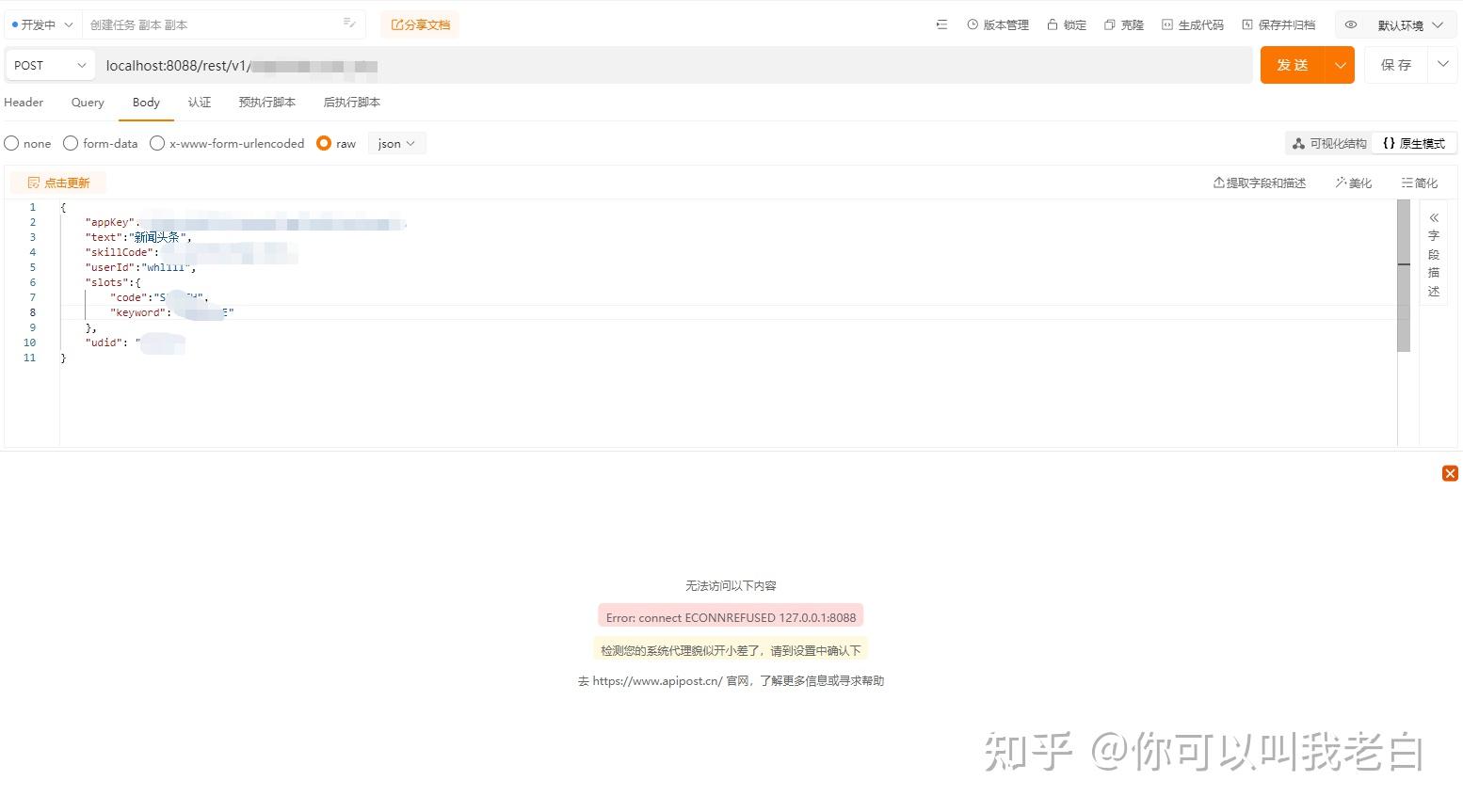Screen dimensions: 1463x812
Task: Select the none body type radio
Action: click(x=11, y=143)
